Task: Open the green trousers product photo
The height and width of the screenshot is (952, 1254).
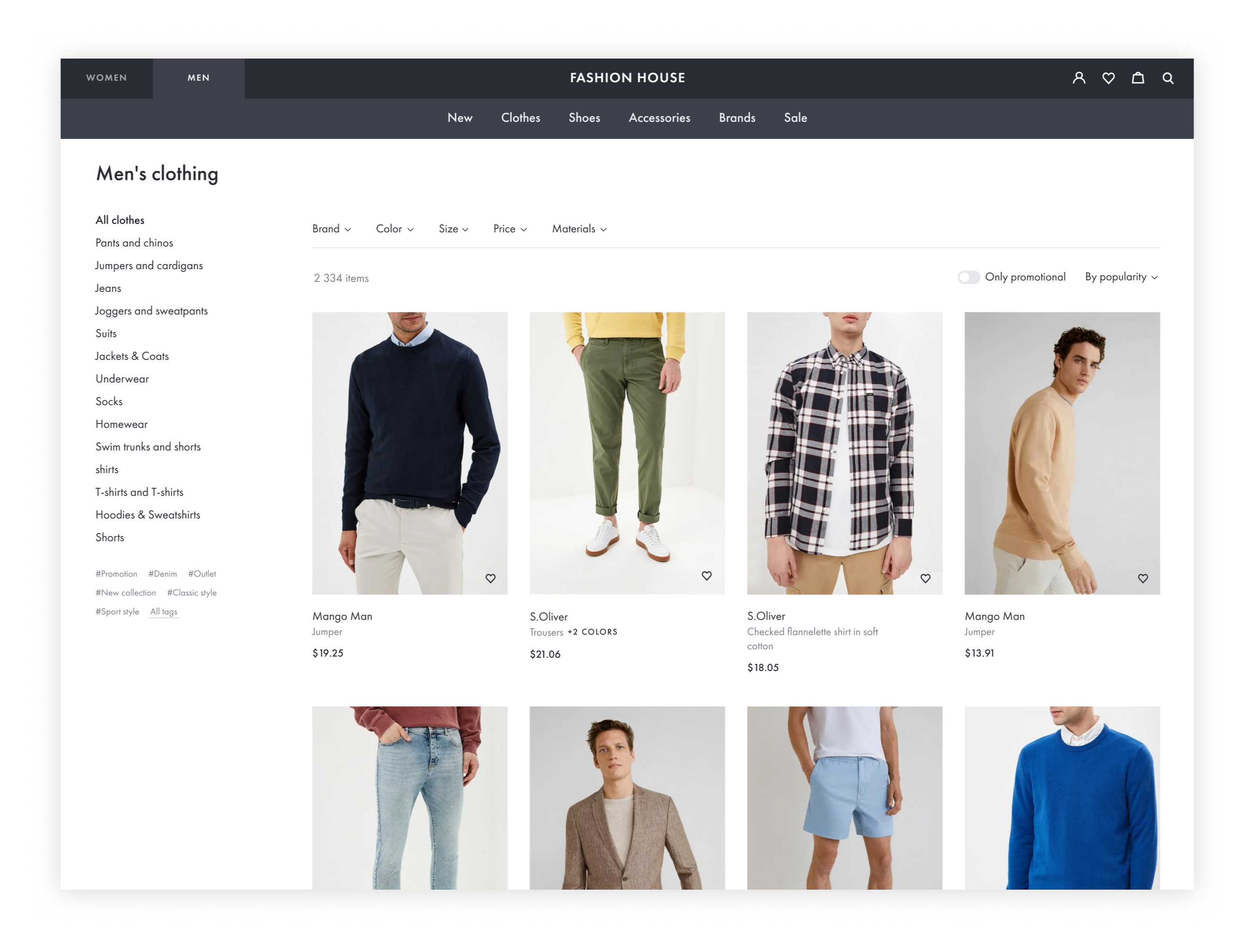Action: pyautogui.click(x=627, y=453)
